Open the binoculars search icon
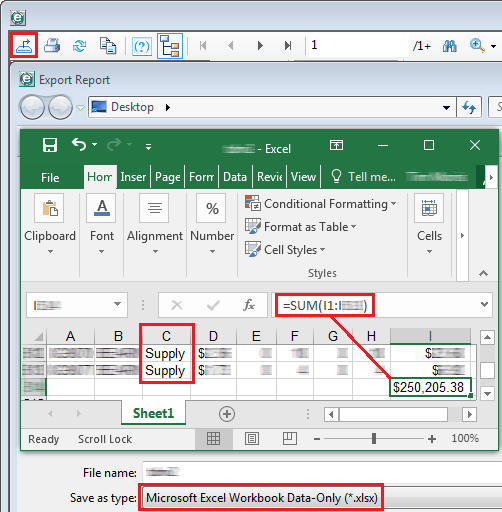 (449, 46)
